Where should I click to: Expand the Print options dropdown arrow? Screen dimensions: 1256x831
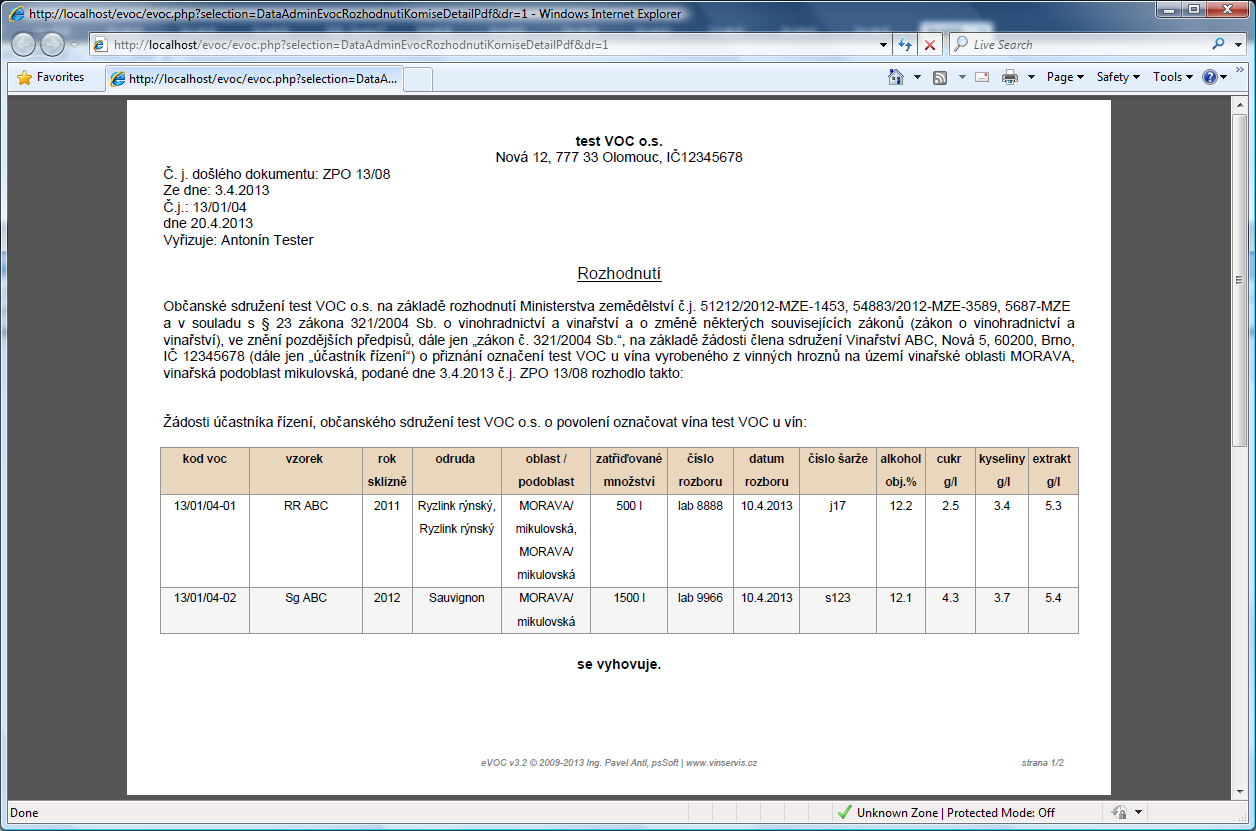point(1030,77)
